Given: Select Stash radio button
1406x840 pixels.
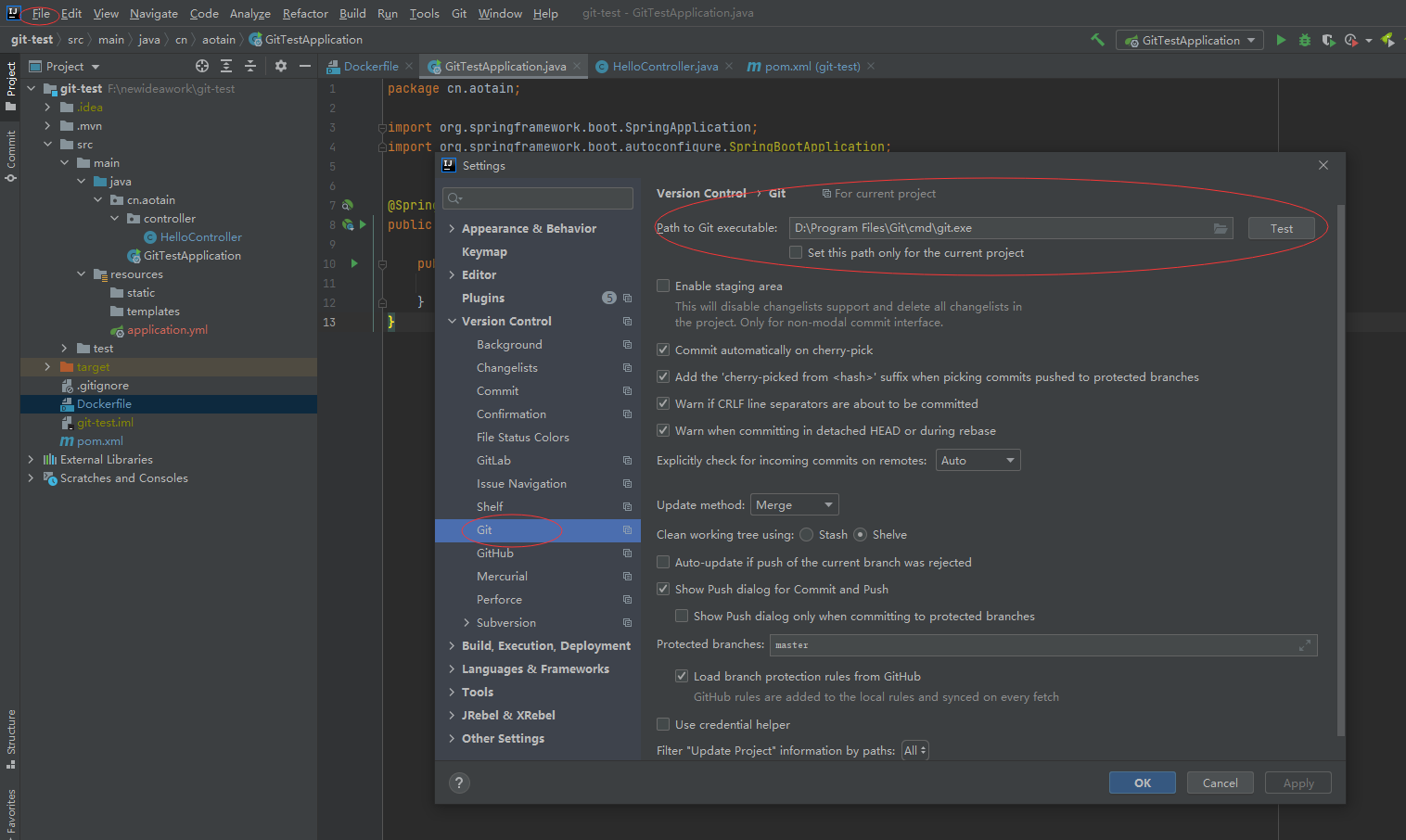Looking at the screenshot, I should click(807, 534).
